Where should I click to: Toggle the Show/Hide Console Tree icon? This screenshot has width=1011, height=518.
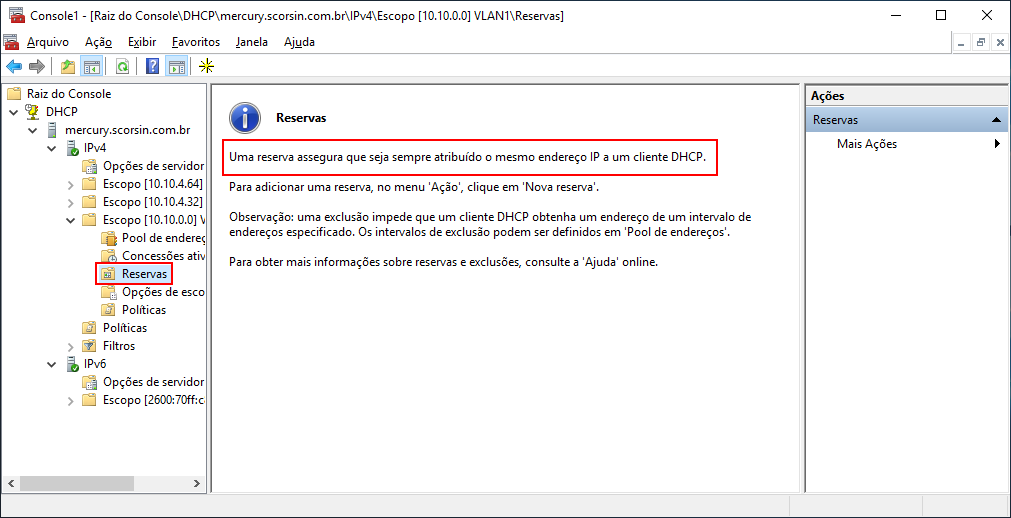pyautogui.click(x=91, y=66)
